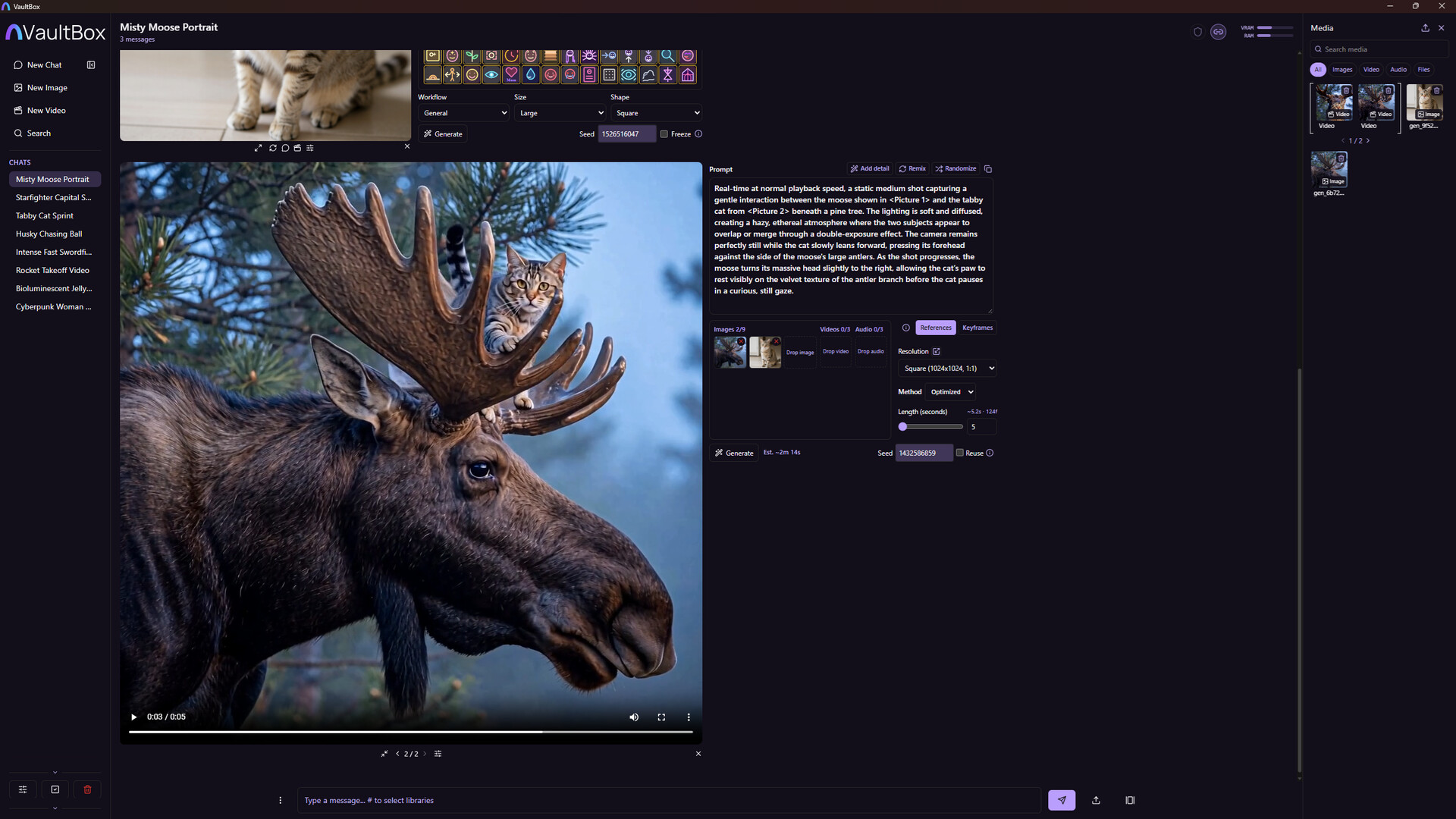Click the Add detail button
This screenshot has height=819, width=1456.
(870, 169)
